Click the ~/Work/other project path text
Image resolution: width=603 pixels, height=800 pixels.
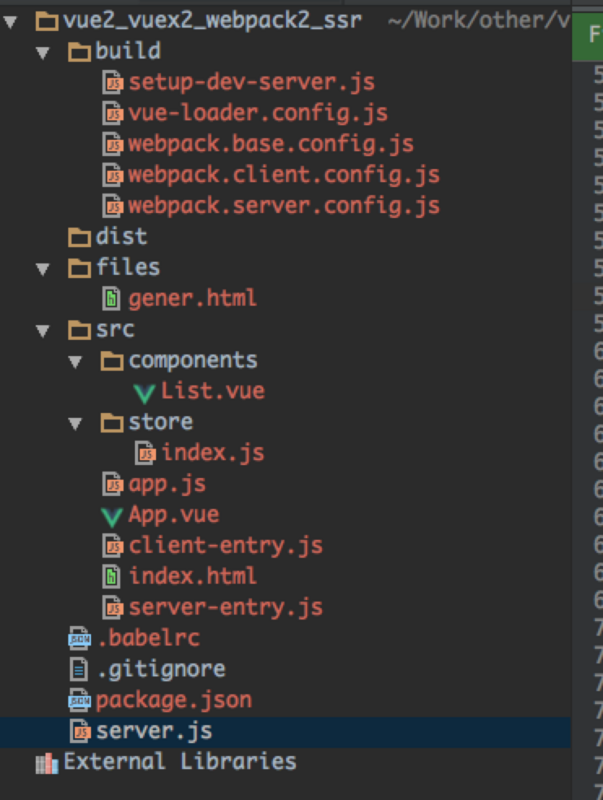click(479, 21)
